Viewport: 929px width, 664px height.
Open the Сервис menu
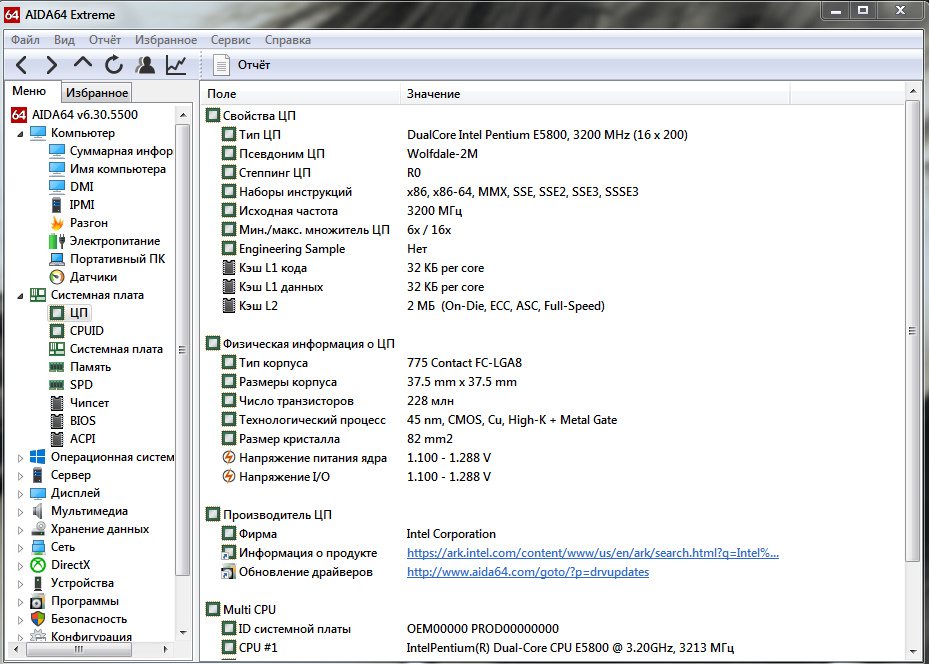(230, 40)
